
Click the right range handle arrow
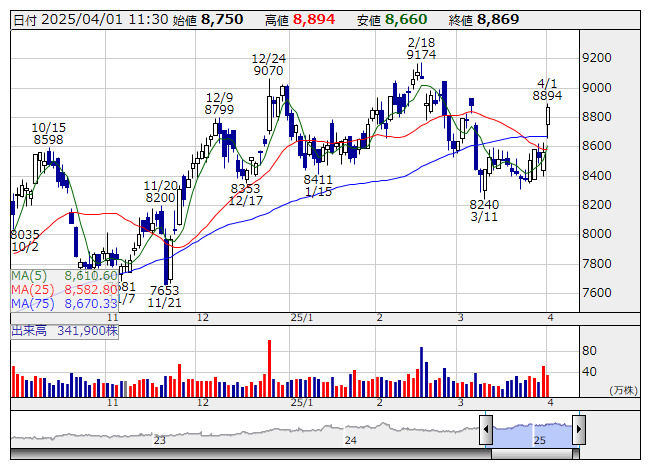click(x=579, y=429)
